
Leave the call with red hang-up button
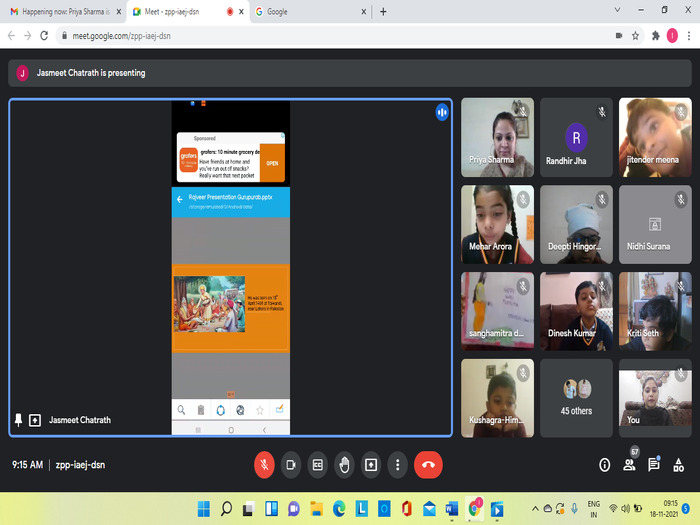pyautogui.click(x=428, y=465)
